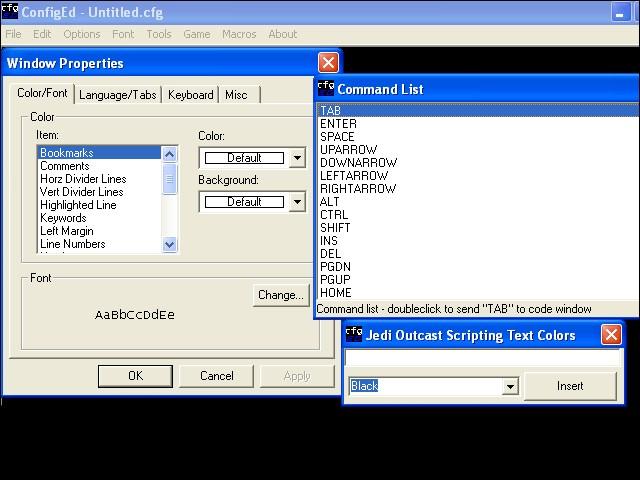
Task: Open the Macros menu
Action: (x=239, y=34)
